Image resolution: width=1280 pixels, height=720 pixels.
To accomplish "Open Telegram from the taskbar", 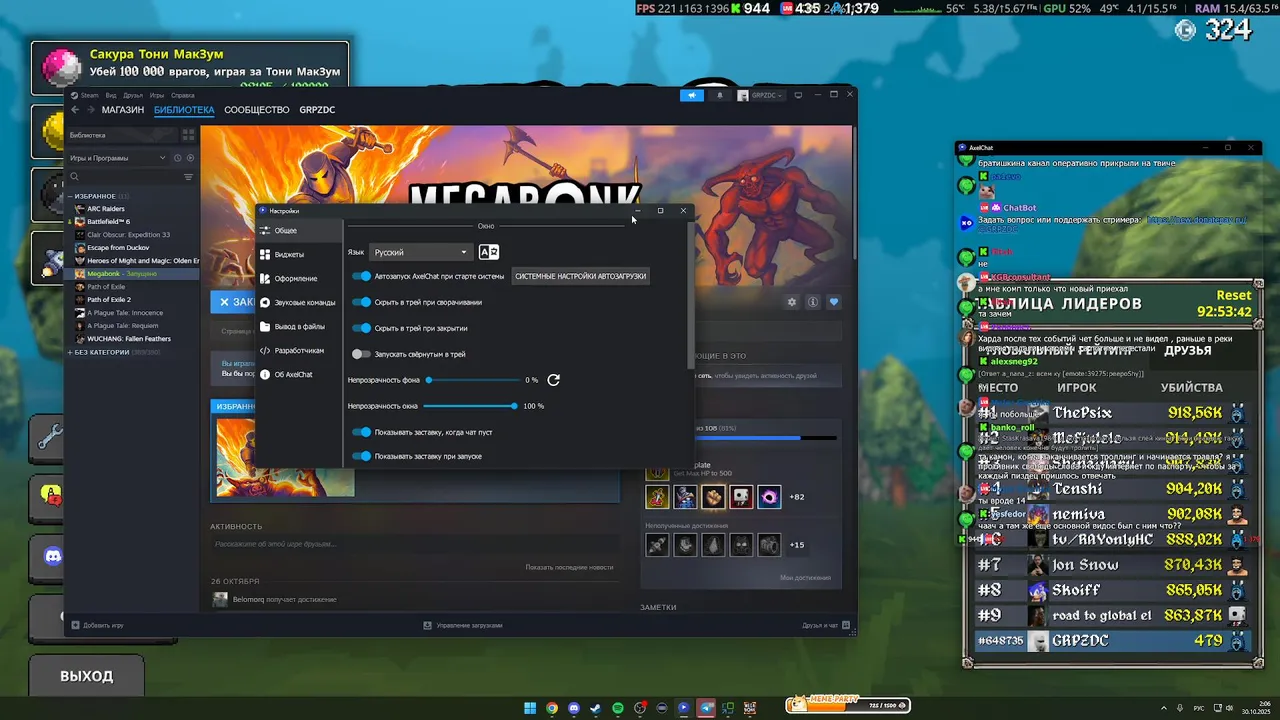I will point(706,708).
